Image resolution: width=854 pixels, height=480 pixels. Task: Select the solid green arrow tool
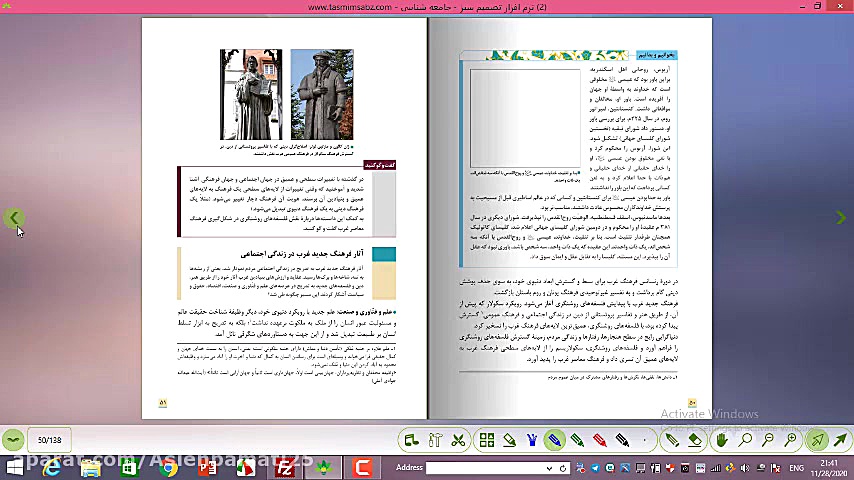[840, 440]
